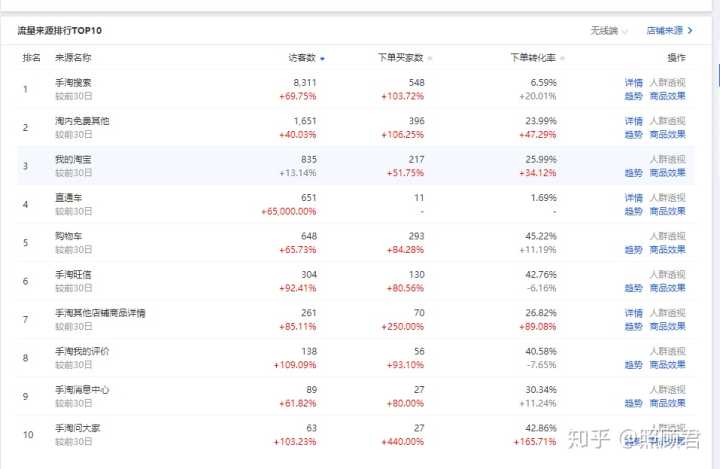Open 商品效果 for the 手淘搜索 row

point(668,96)
